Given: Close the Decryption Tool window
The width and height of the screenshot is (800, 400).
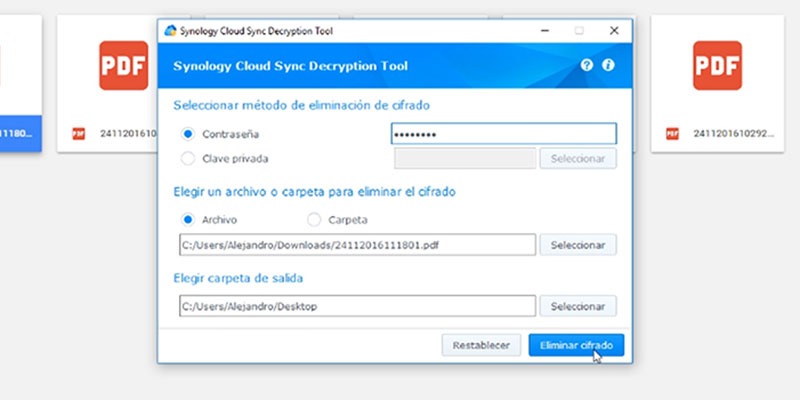Looking at the screenshot, I should pyautogui.click(x=614, y=31).
